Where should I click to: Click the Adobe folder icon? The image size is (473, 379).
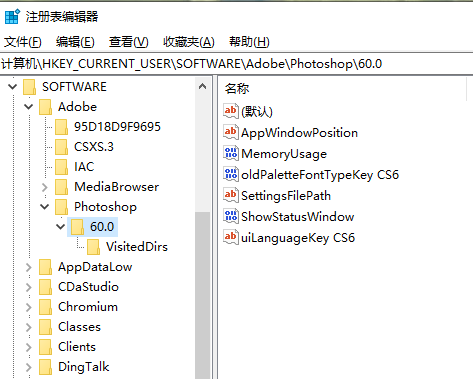(x=45, y=107)
